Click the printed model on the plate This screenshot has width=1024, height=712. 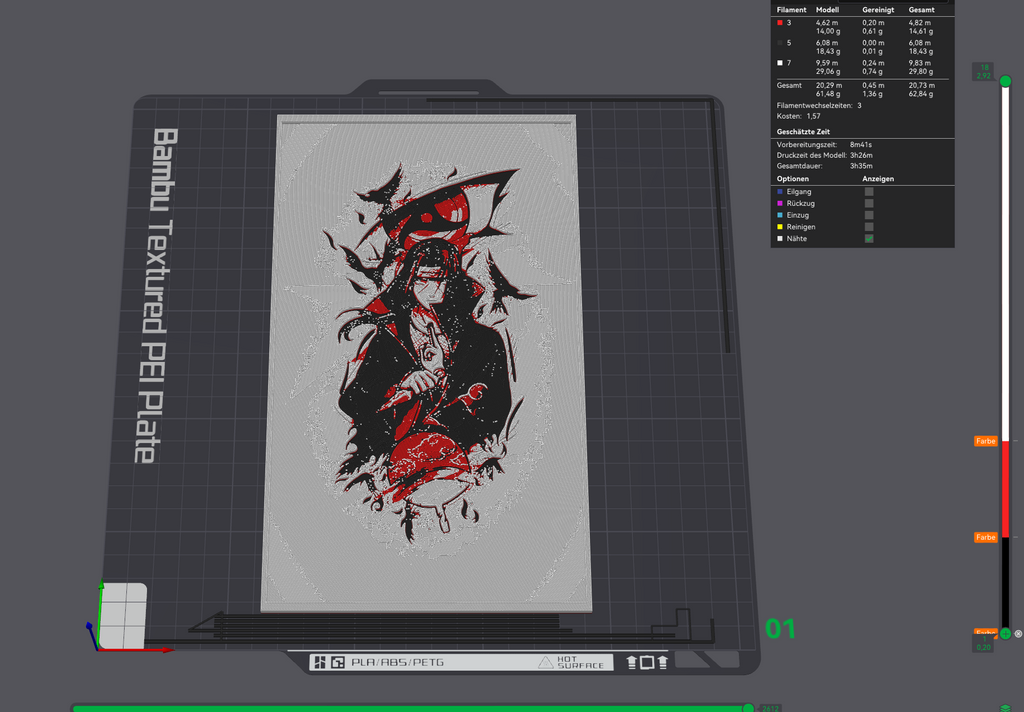coord(426,363)
